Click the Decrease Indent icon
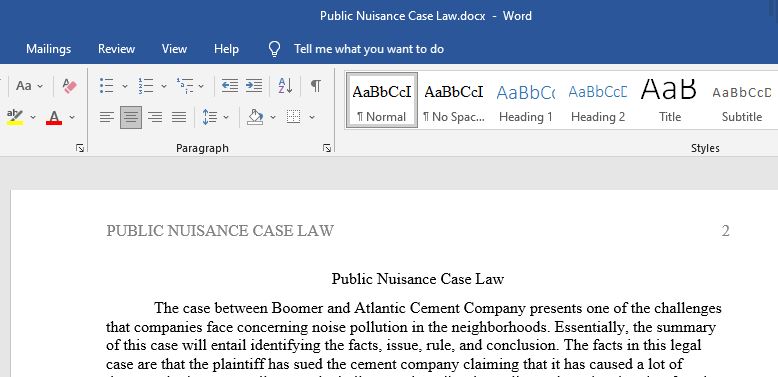This screenshot has height=377, width=778. [230, 86]
